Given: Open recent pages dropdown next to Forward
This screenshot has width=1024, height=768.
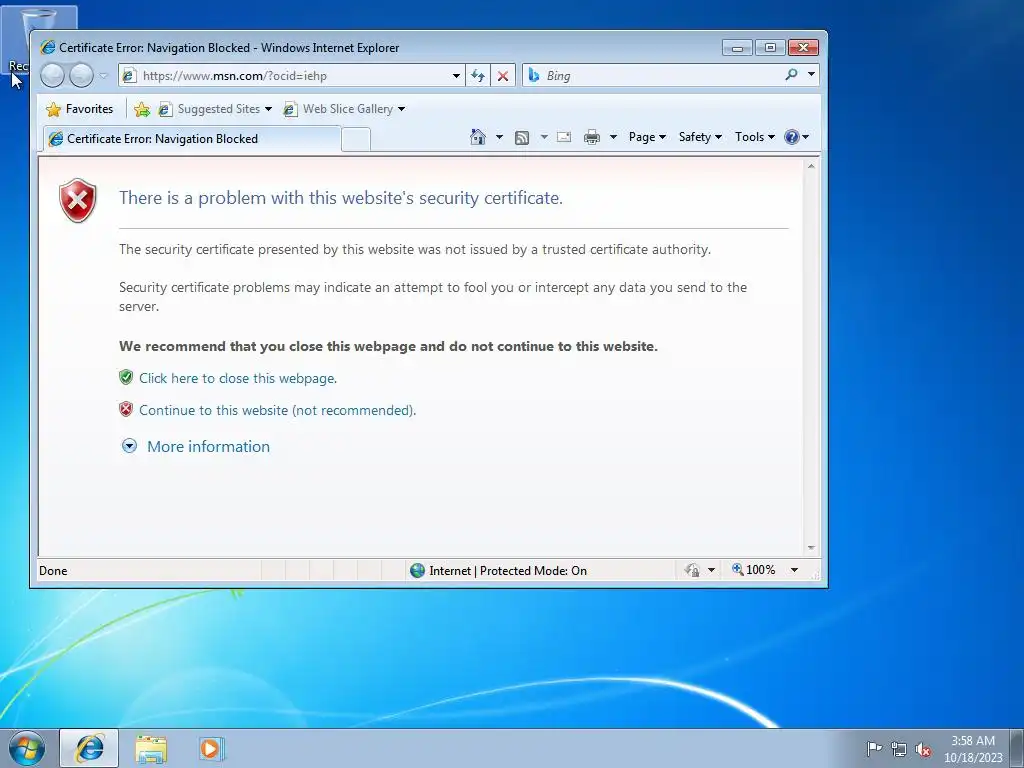Looking at the screenshot, I should coord(103,76).
